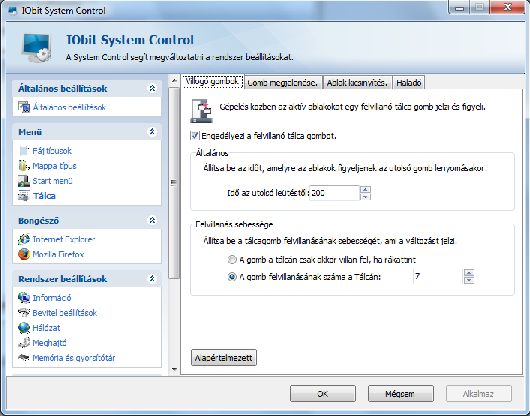Click the Fájltípusok icon
The image size is (530, 416).
(x=24, y=151)
